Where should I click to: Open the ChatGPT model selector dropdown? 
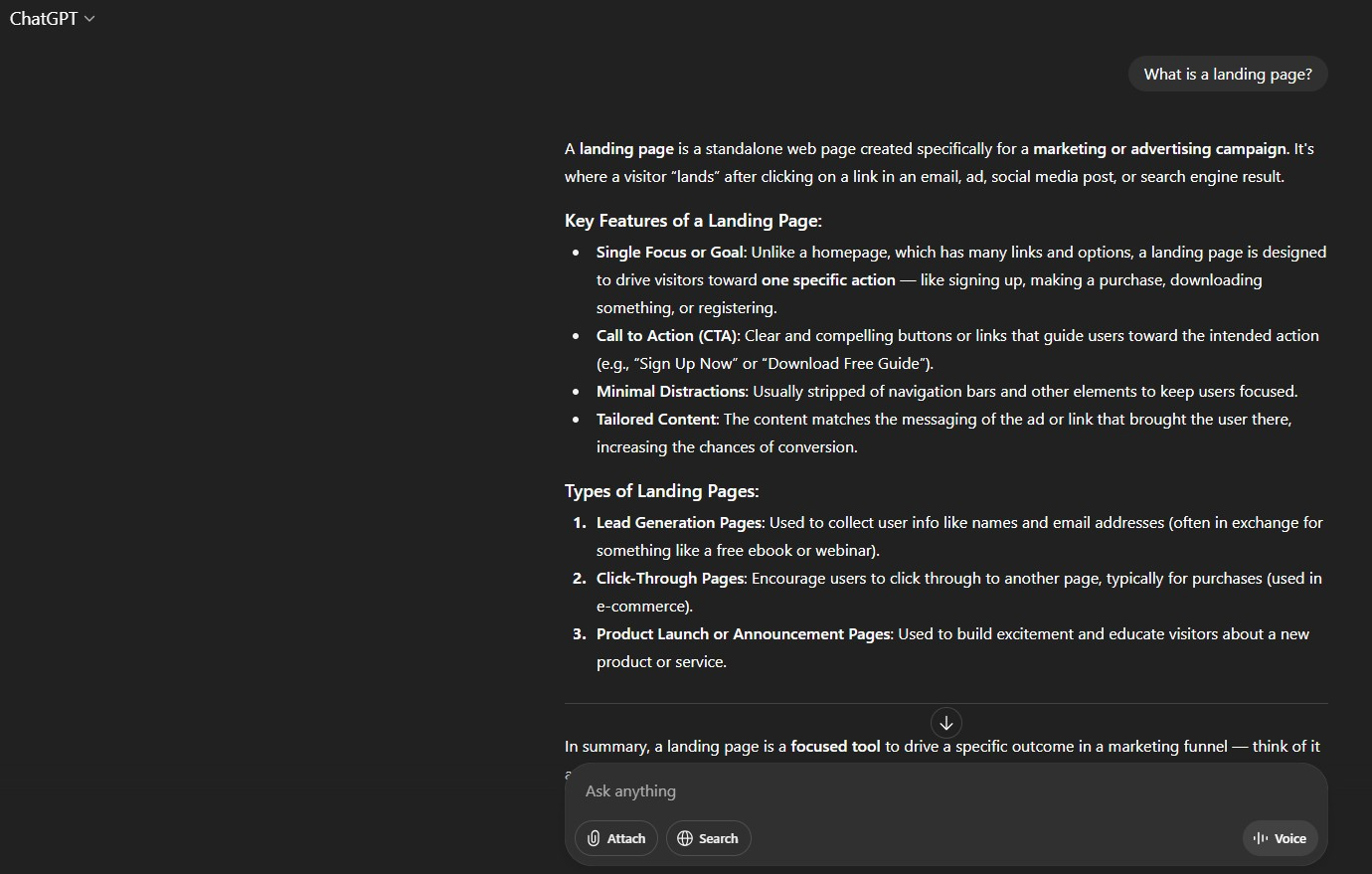[52, 19]
